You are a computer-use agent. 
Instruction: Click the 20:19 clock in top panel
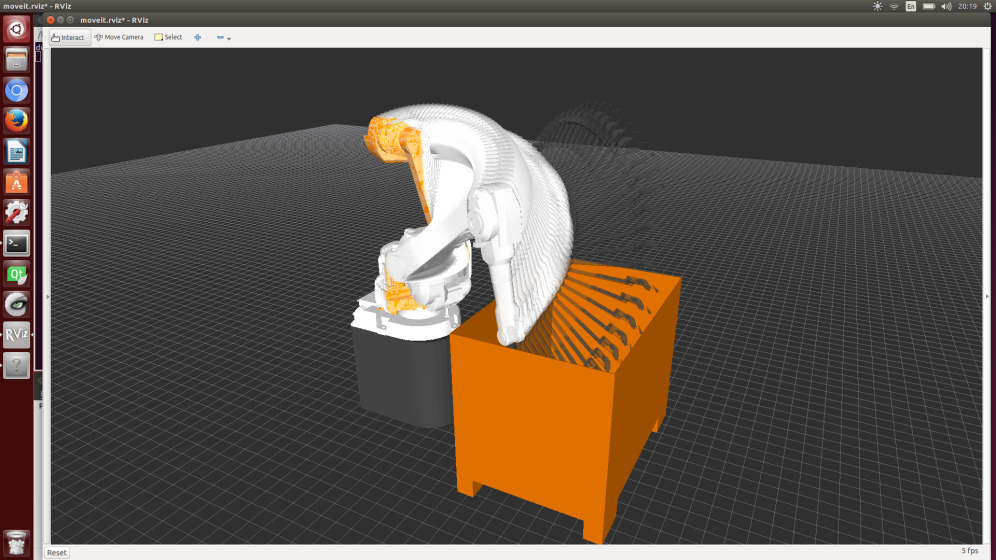point(967,6)
